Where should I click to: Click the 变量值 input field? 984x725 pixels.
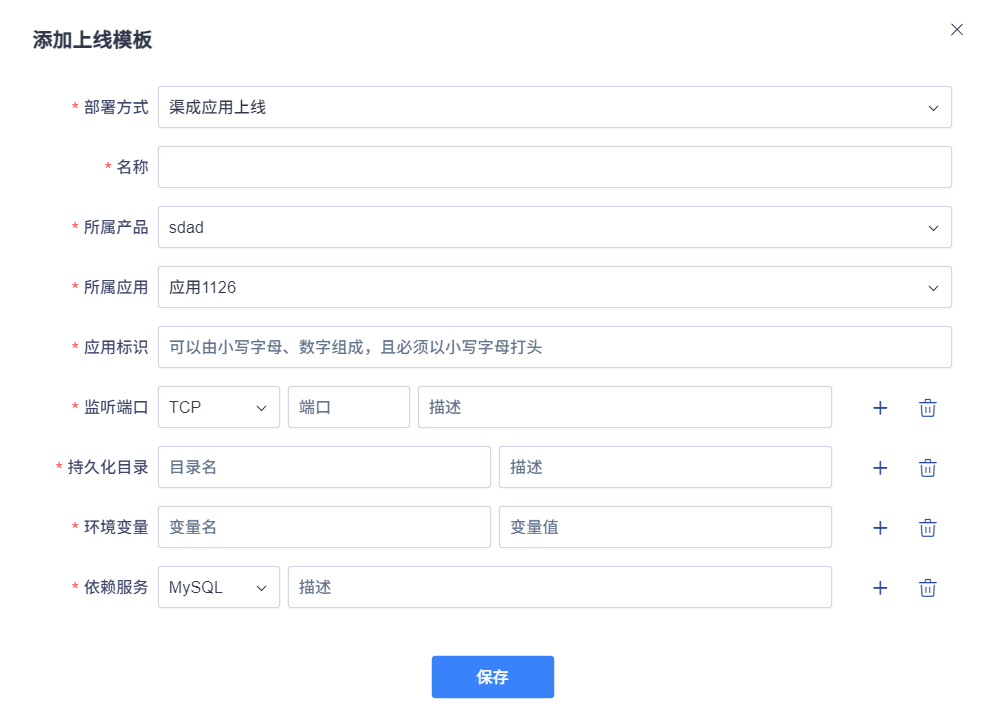click(x=665, y=527)
